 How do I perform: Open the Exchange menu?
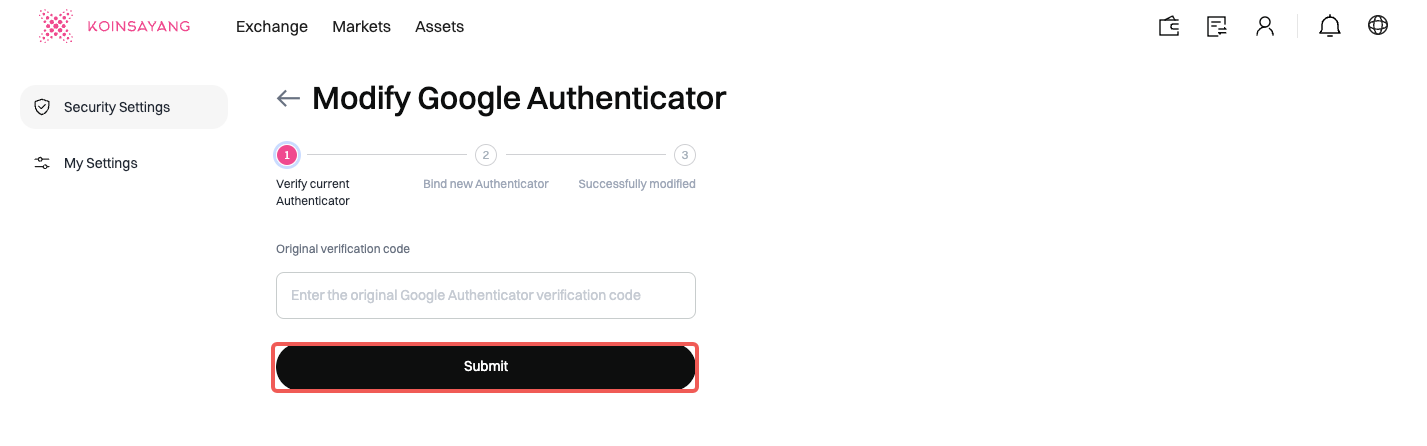(272, 27)
